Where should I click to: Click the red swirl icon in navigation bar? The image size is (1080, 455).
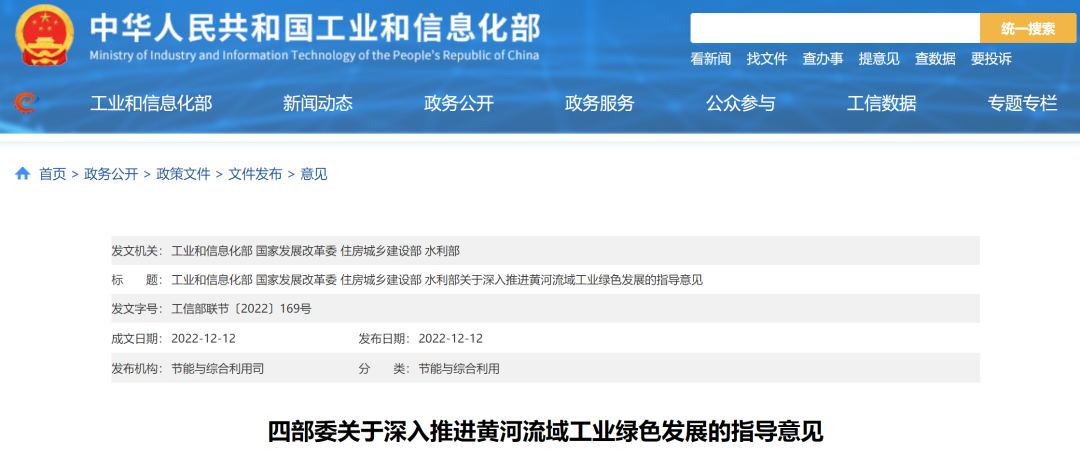pos(25,102)
